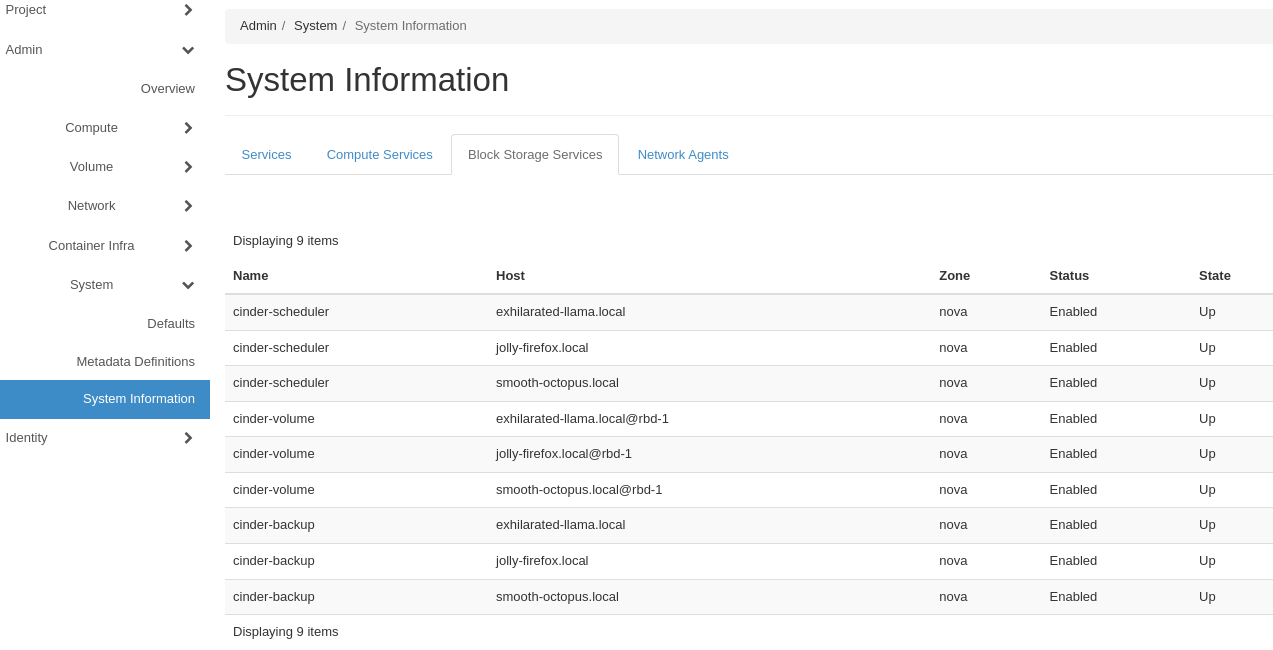Switch to Compute Services tab
Viewport: 1273px width, 650px height.
click(x=379, y=155)
